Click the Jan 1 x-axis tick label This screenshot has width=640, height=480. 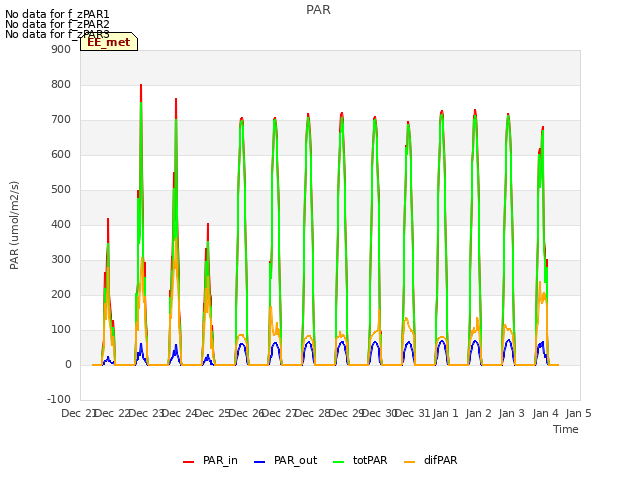tap(445, 413)
